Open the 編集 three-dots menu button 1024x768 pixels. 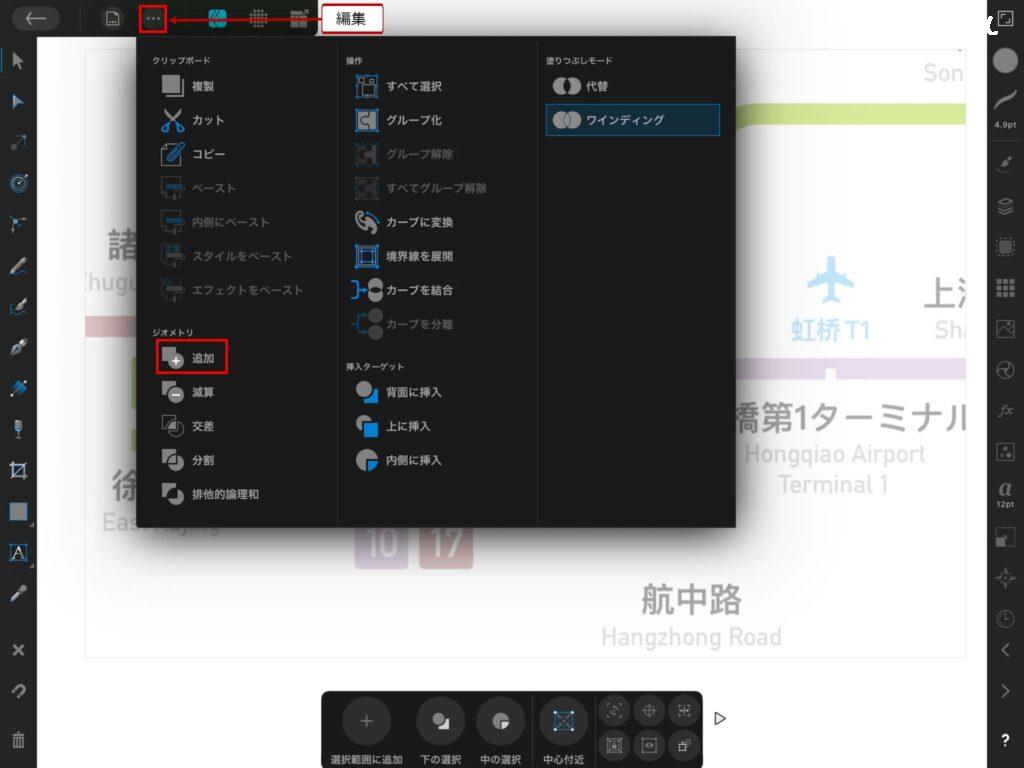click(152, 18)
